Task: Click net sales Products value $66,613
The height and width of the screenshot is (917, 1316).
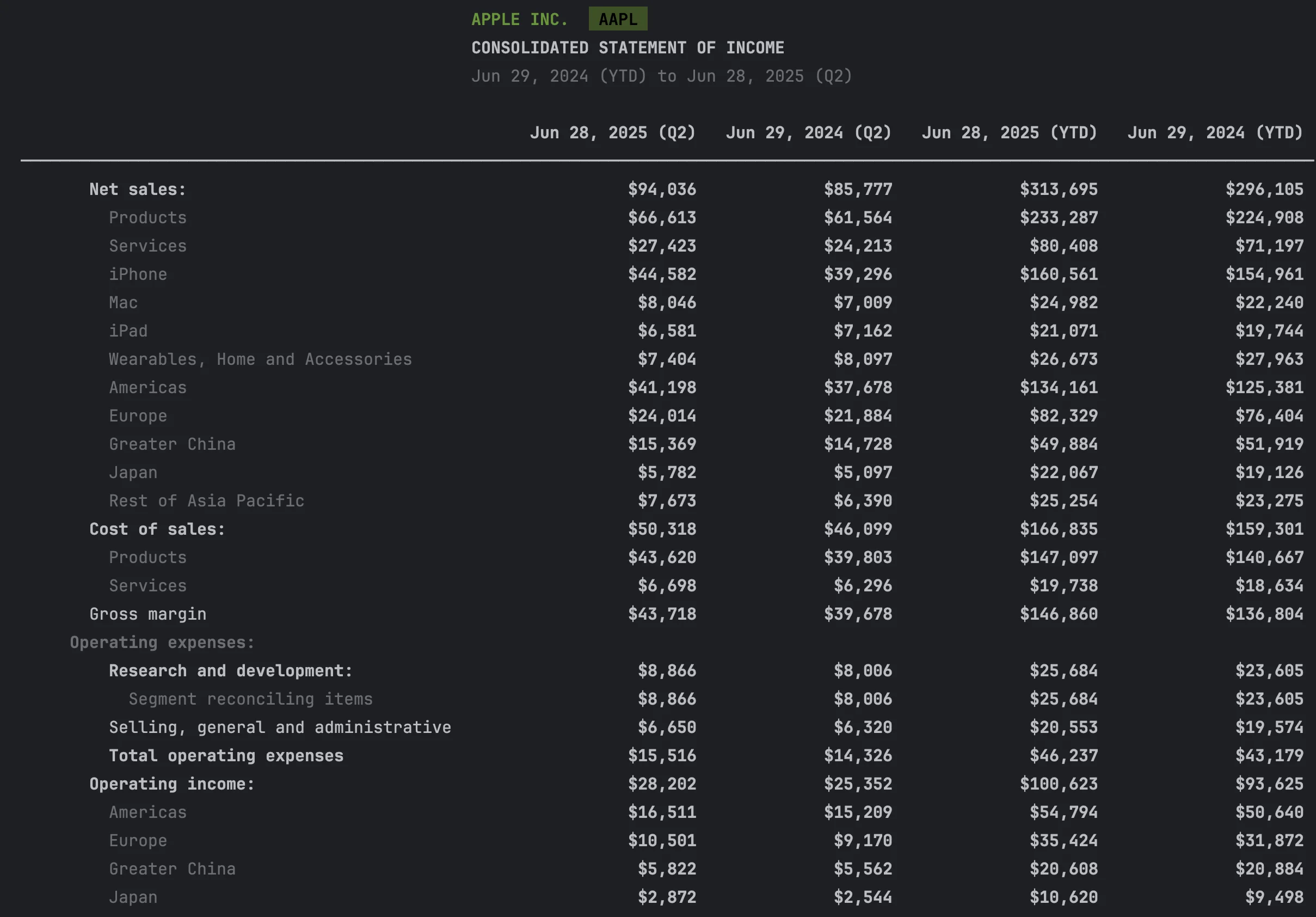Action: pos(662,217)
